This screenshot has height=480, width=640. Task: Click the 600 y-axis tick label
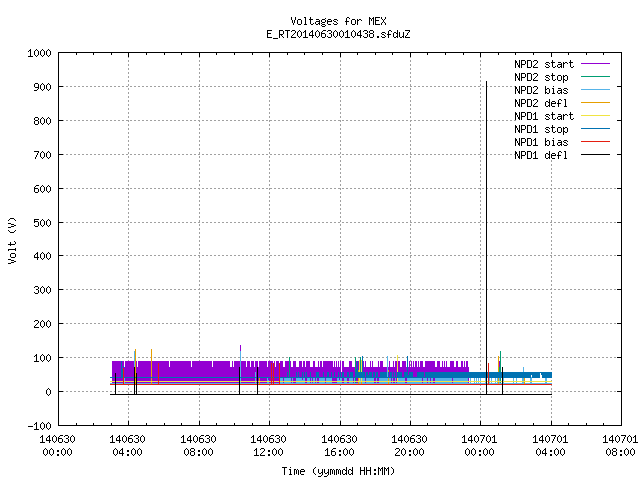[42, 189]
